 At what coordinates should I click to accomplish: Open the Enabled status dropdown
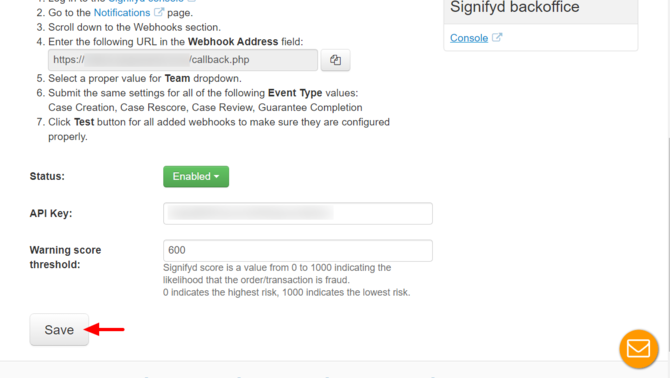196,176
